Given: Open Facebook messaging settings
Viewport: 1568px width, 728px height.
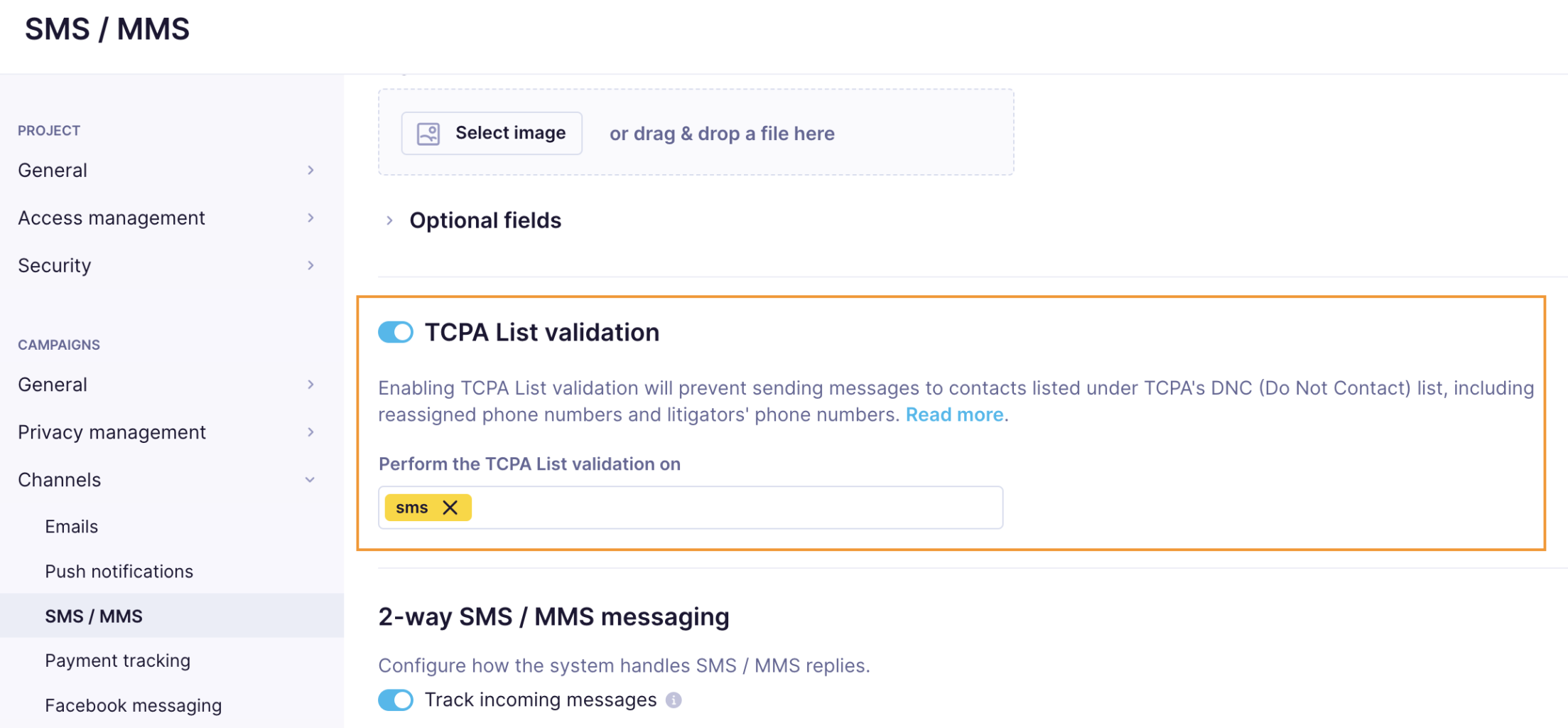Looking at the screenshot, I should [133, 705].
